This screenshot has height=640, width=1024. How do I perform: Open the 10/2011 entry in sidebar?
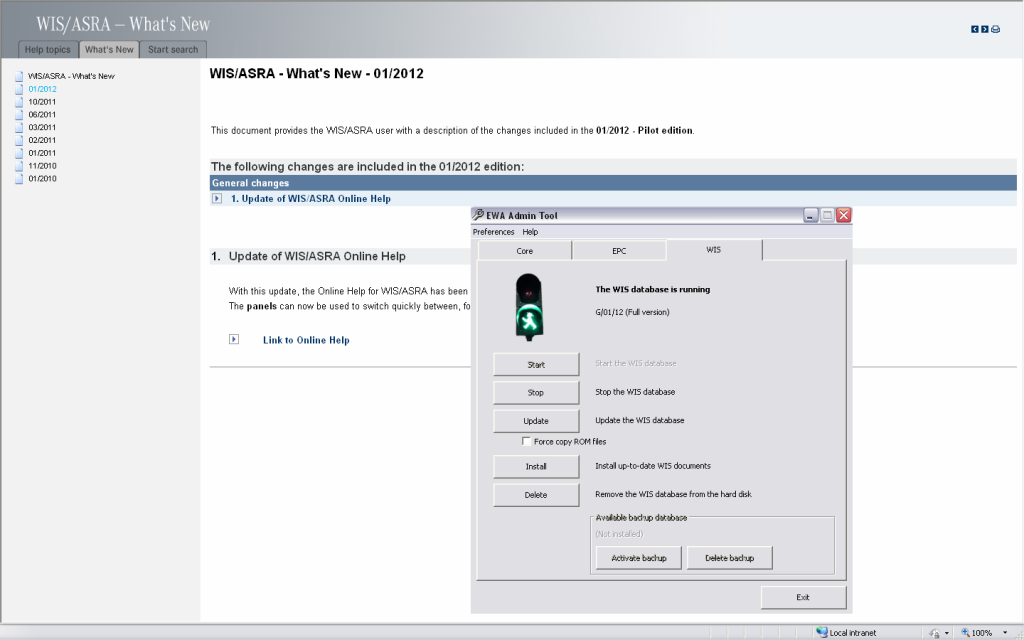(42, 102)
